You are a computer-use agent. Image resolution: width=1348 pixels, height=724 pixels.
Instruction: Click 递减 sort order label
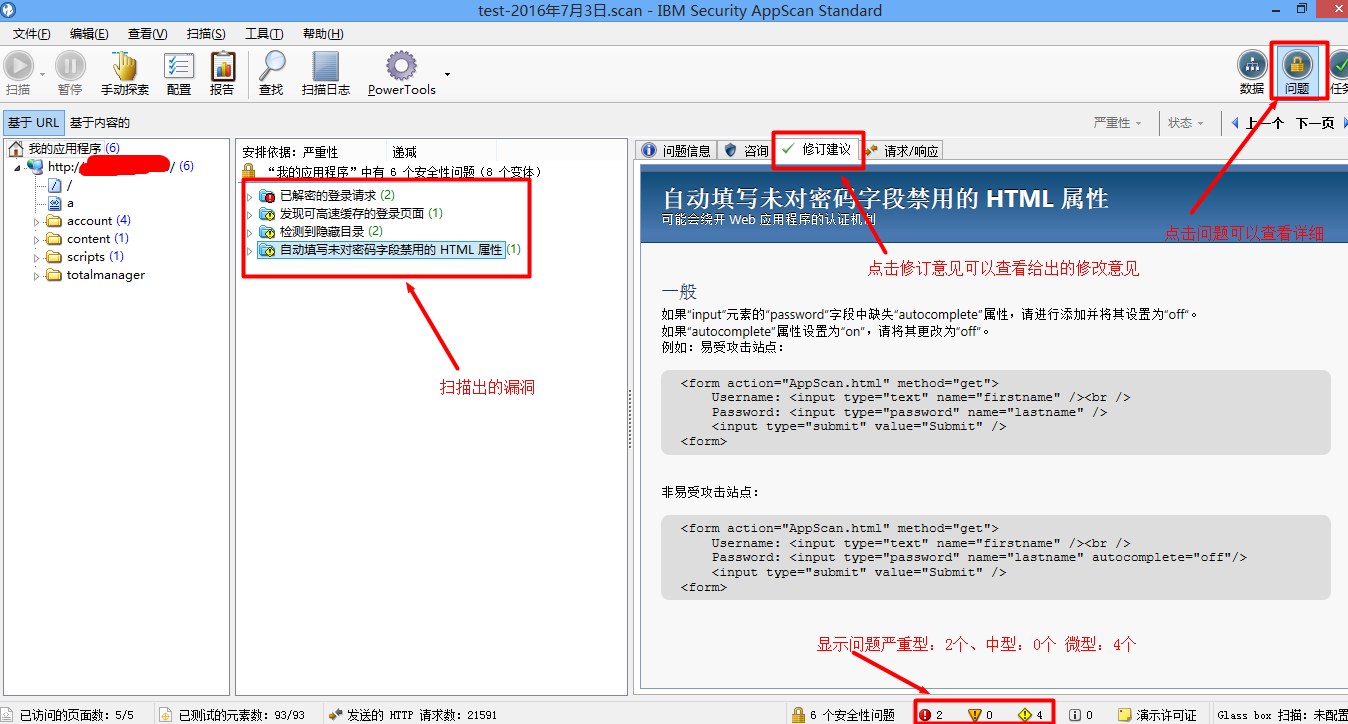click(x=404, y=152)
